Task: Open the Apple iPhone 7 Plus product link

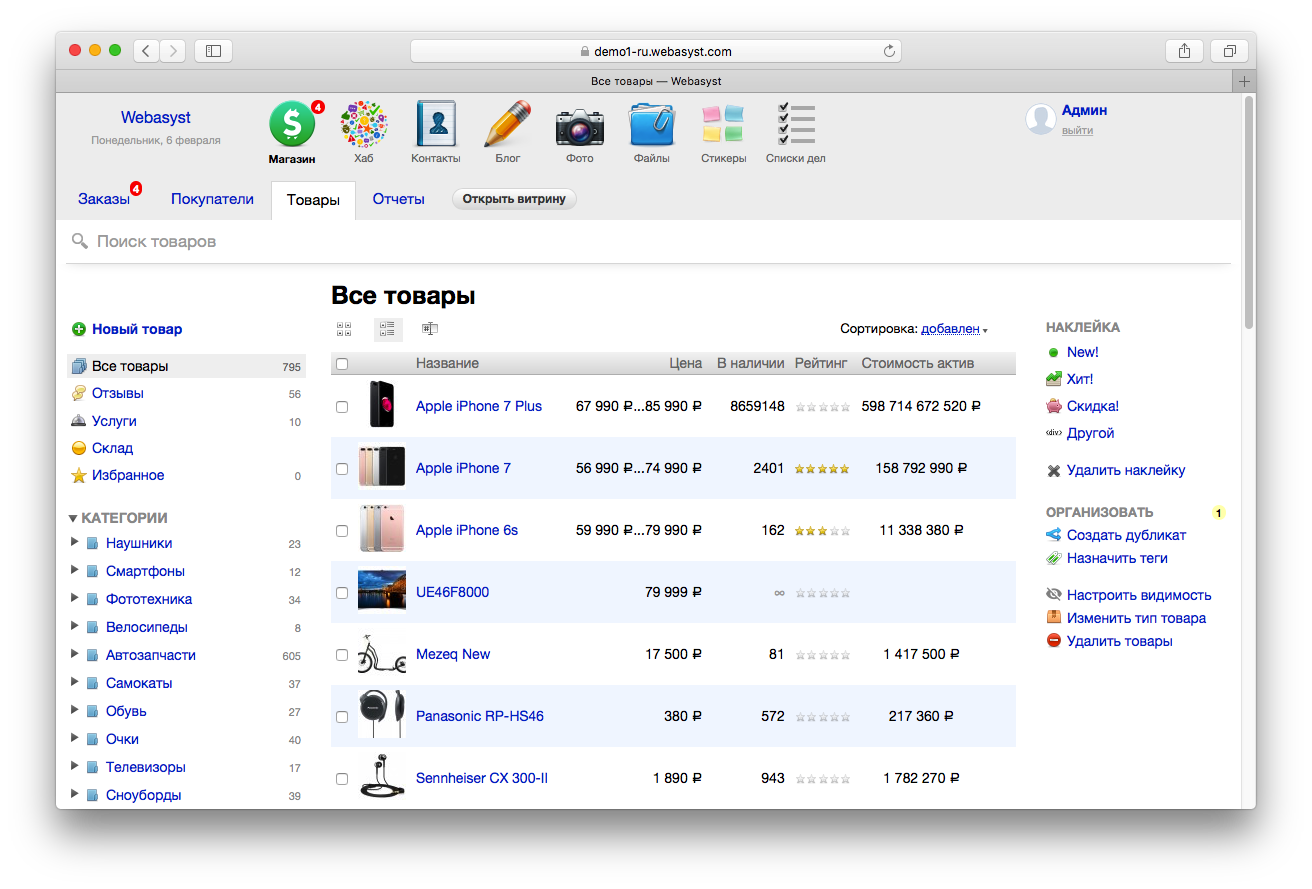Action: pos(479,406)
